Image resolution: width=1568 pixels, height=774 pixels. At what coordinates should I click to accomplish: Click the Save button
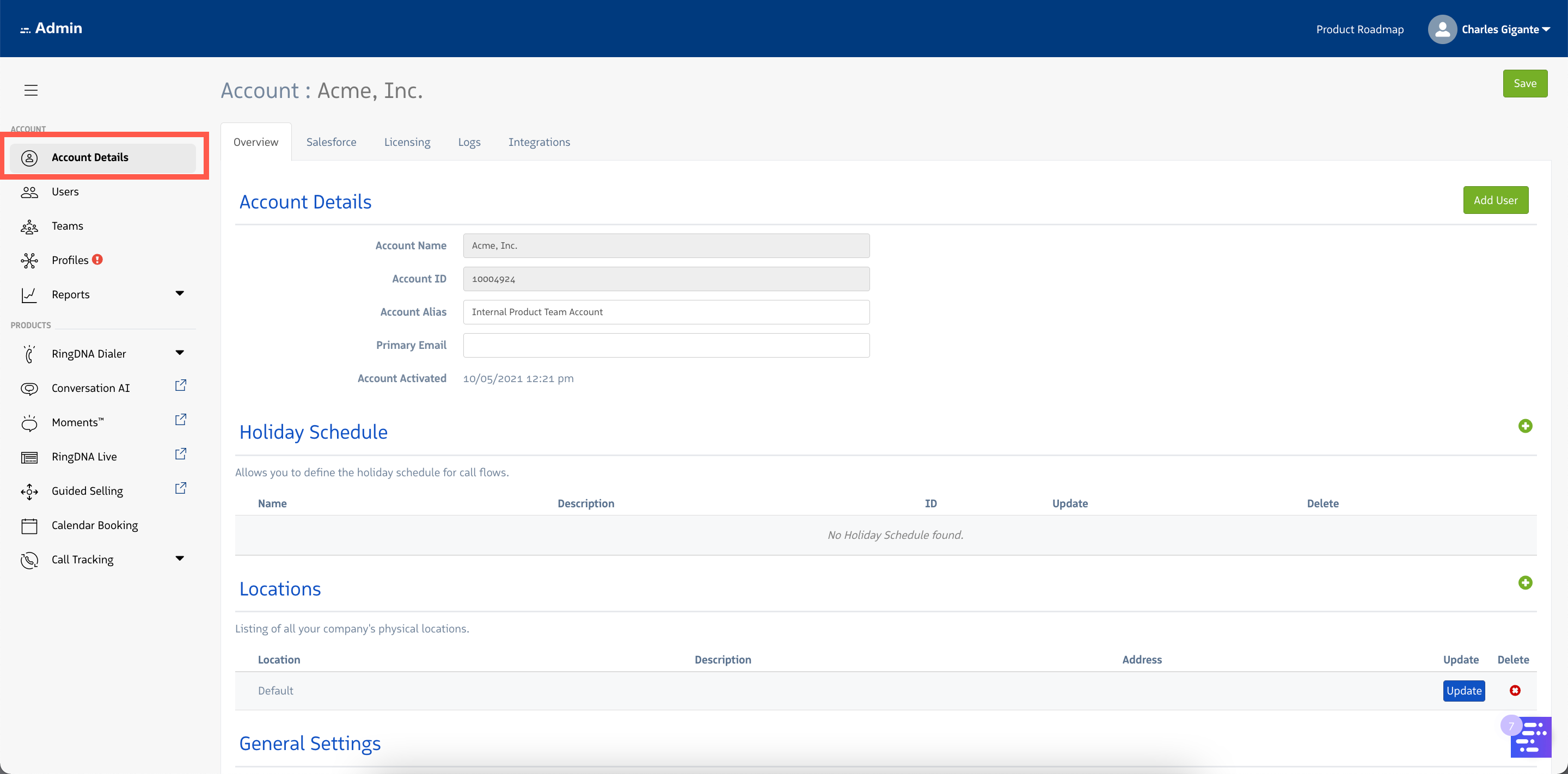(x=1524, y=83)
